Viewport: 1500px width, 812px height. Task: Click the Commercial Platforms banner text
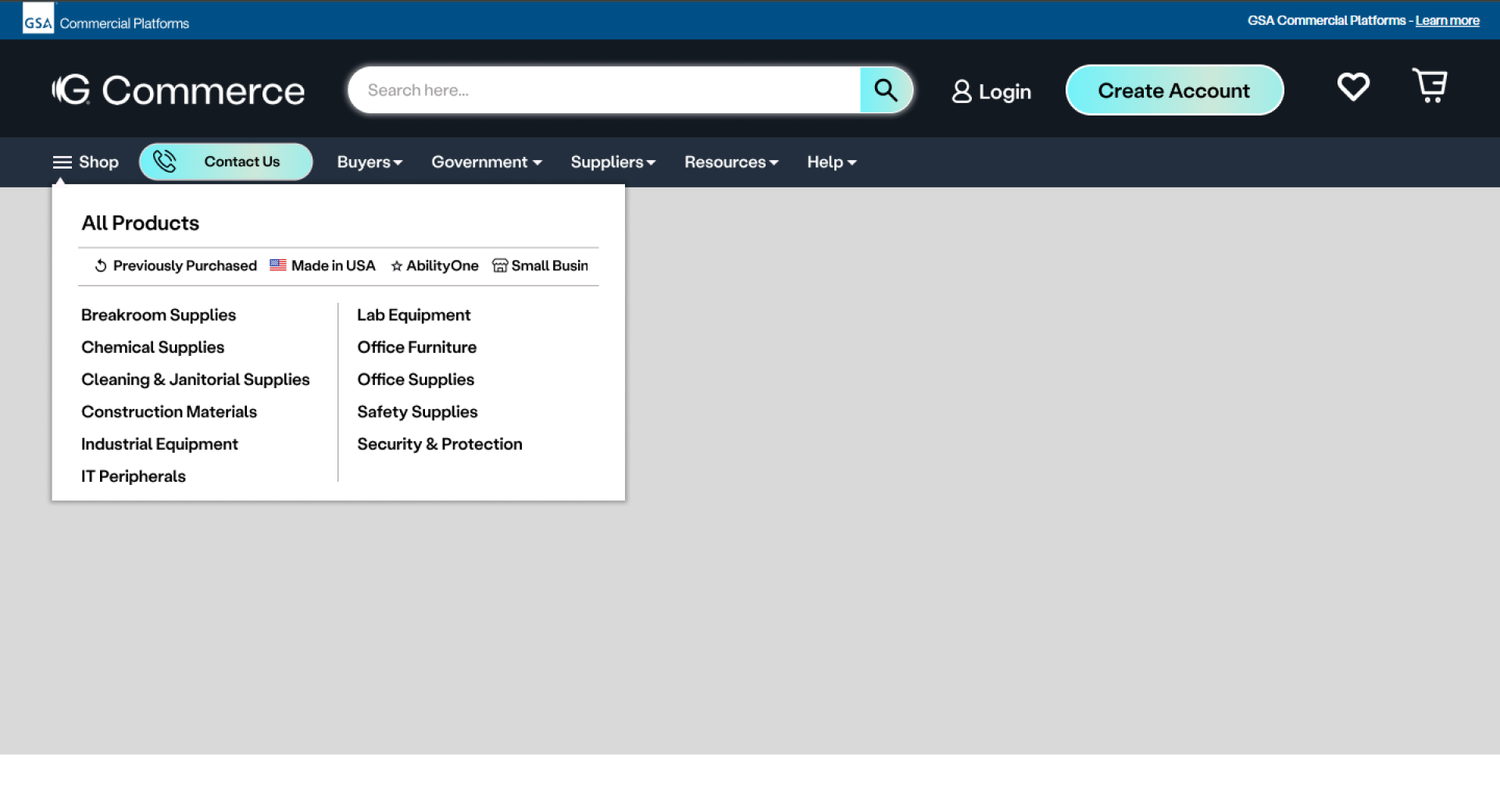[124, 23]
